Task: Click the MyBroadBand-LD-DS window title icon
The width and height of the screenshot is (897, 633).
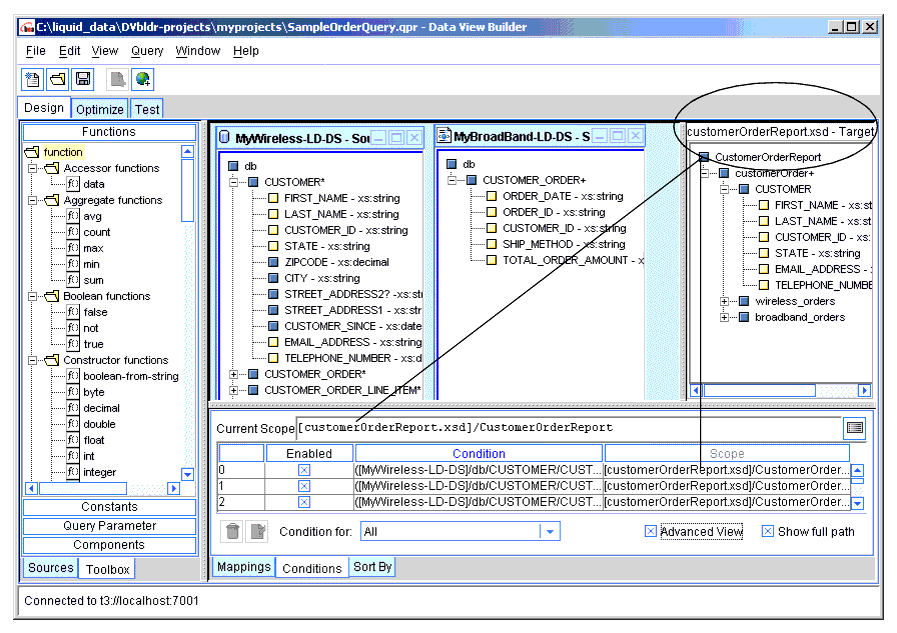Action: 444,136
